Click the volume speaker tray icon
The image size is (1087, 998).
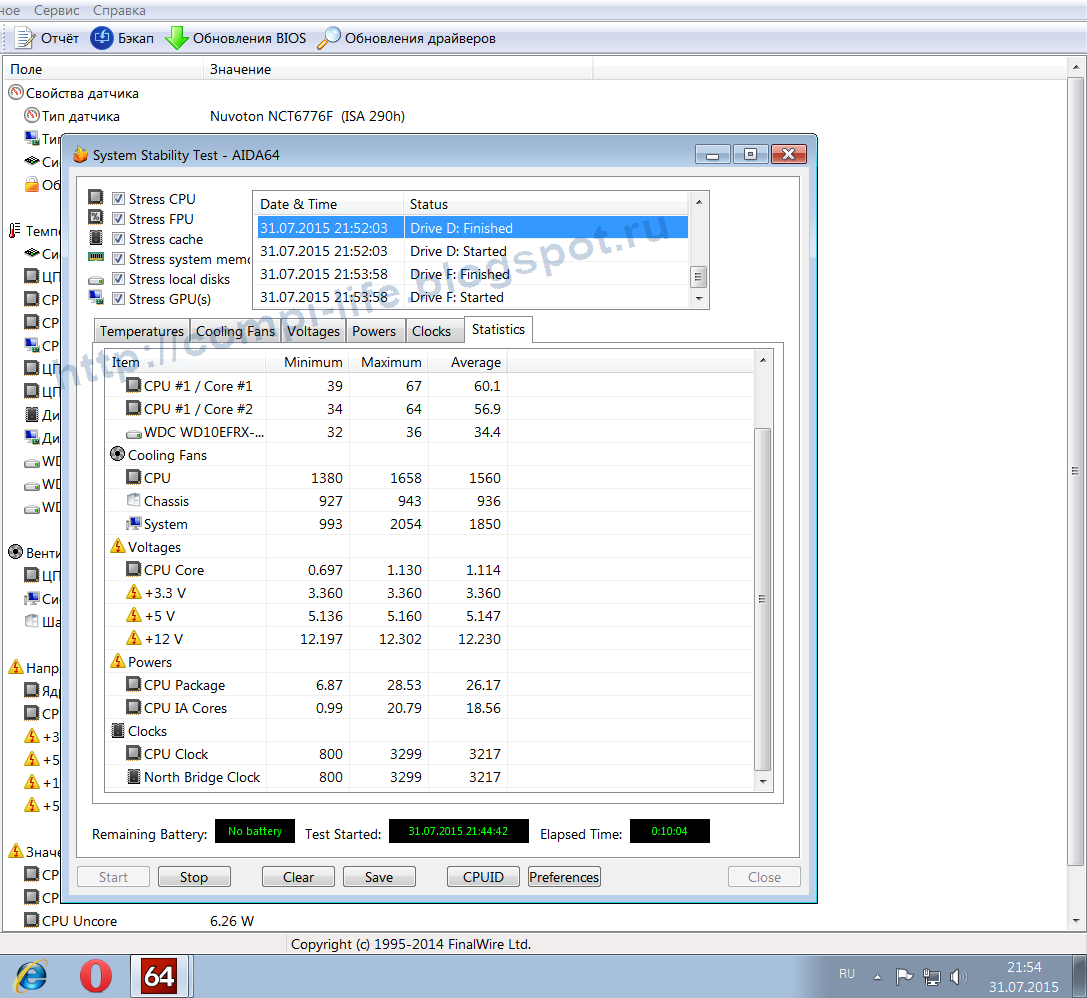click(x=958, y=977)
